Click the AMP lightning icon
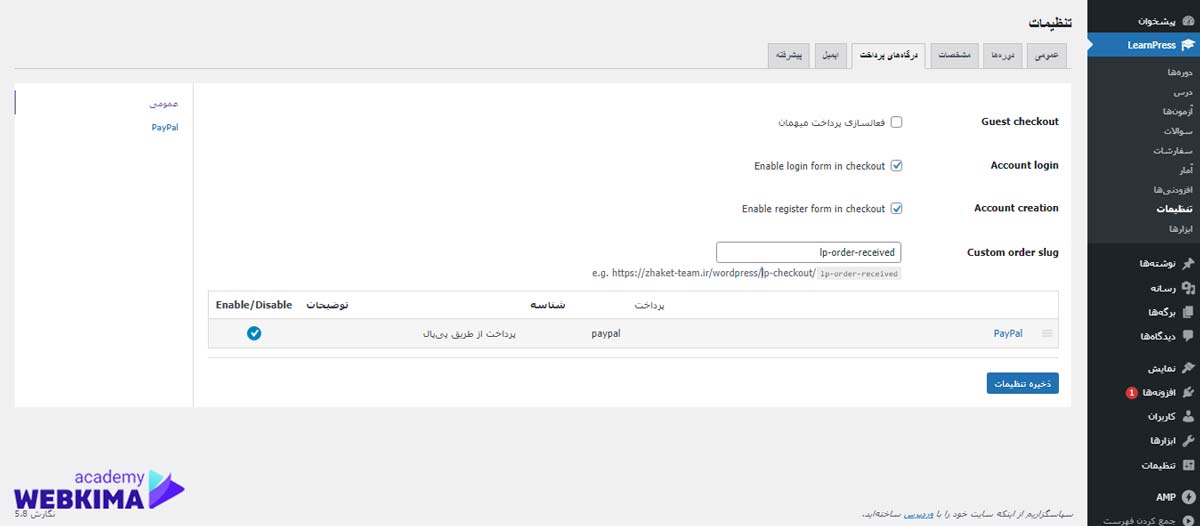 pyautogui.click(x=1187, y=496)
